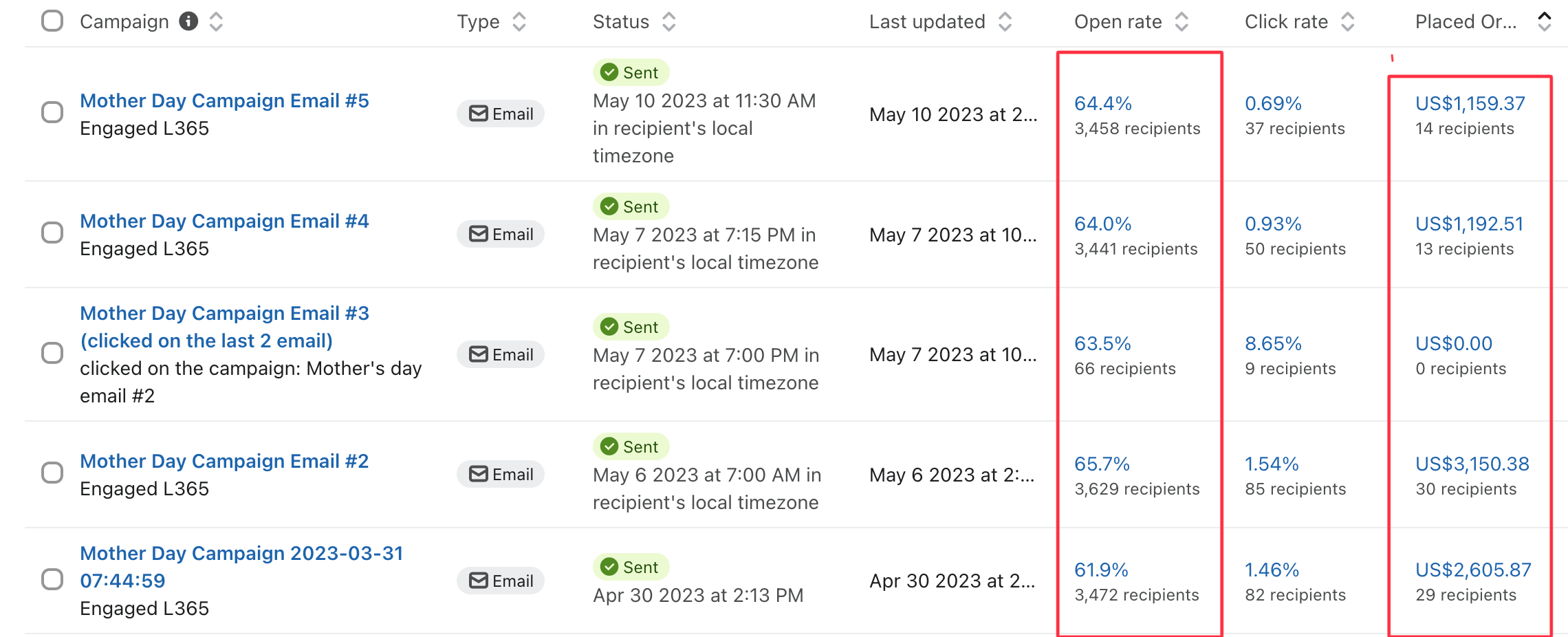Screen dimensions: 1568x637
Task: Click the 64.4% open rate link
Action: [x=1102, y=104]
